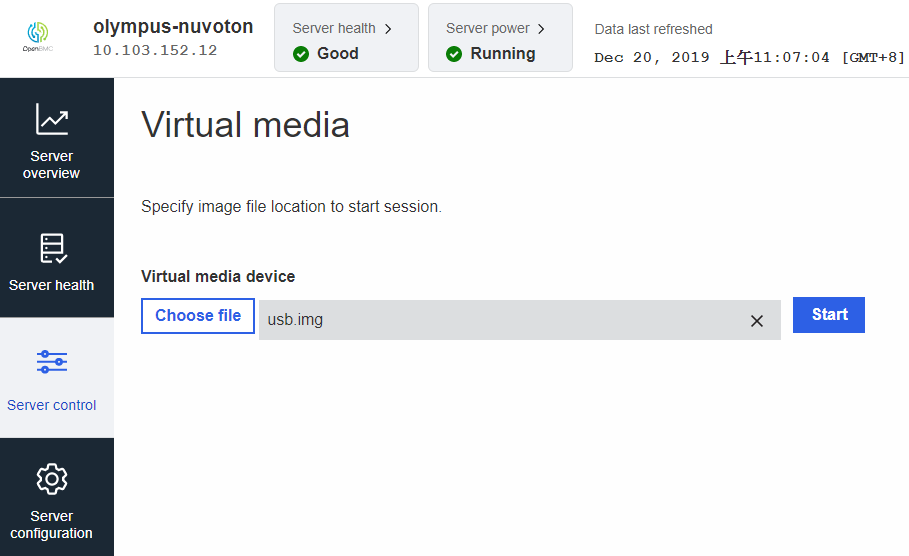Select the Server control sliders icon
The height and width of the screenshot is (556, 909).
click(x=52, y=362)
